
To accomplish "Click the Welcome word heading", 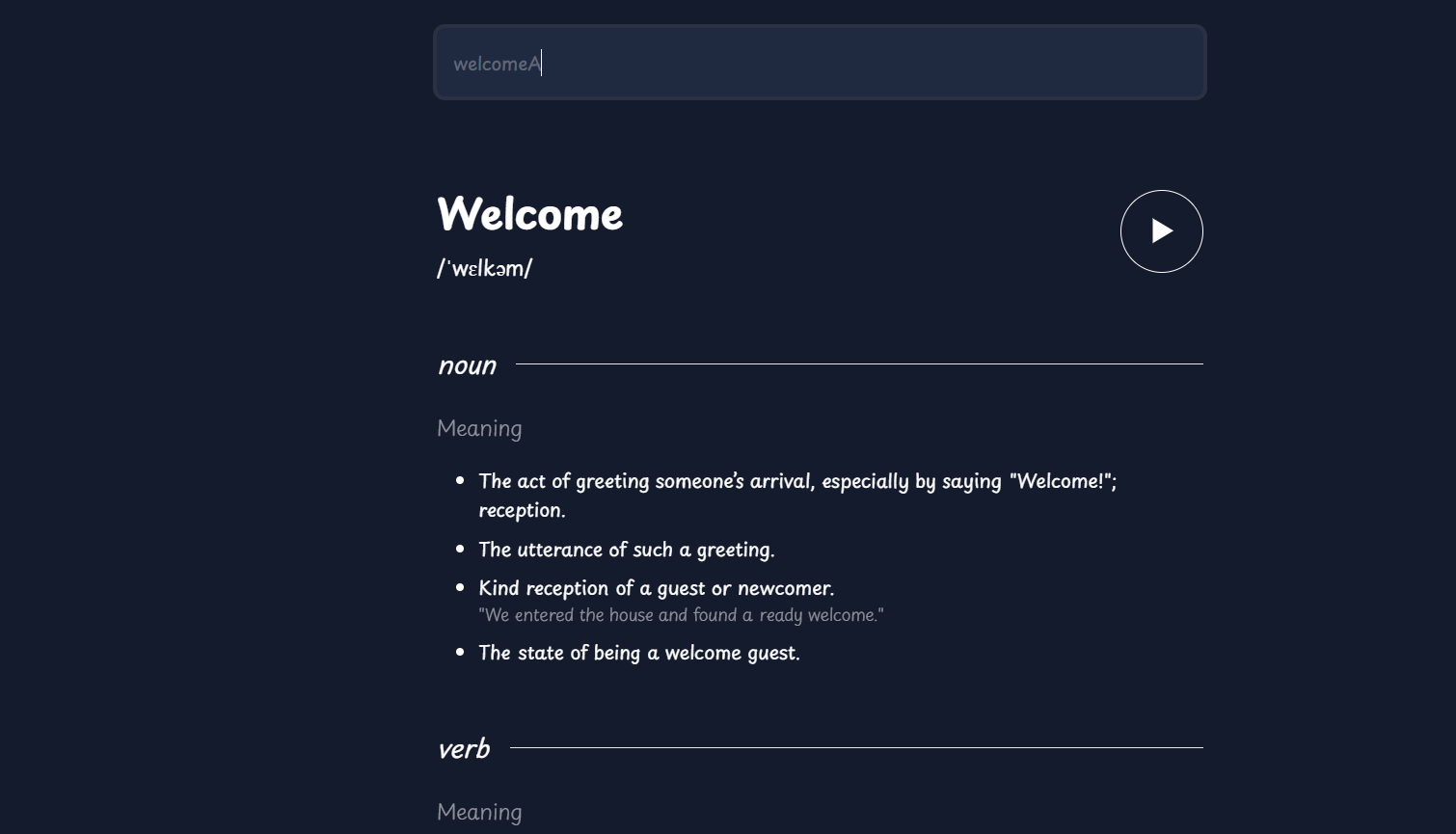I will tap(529, 214).
